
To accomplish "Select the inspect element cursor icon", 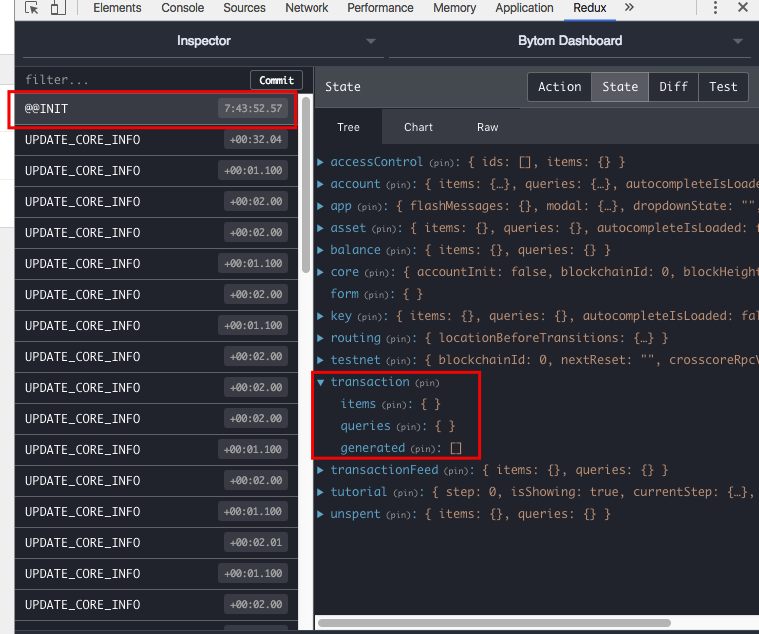I will tap(31, 8).
